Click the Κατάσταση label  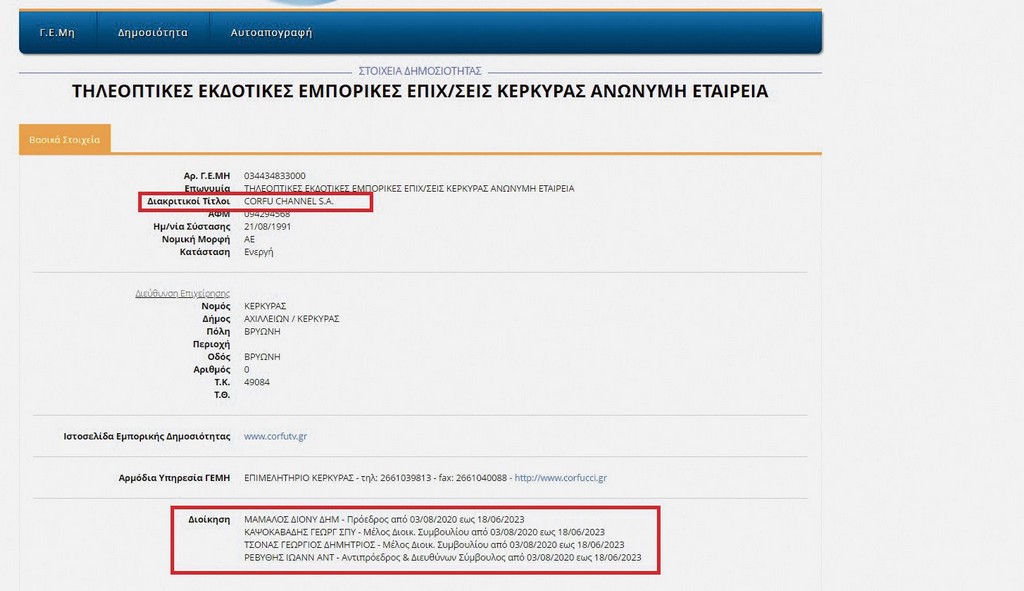(x=204, y=252)
